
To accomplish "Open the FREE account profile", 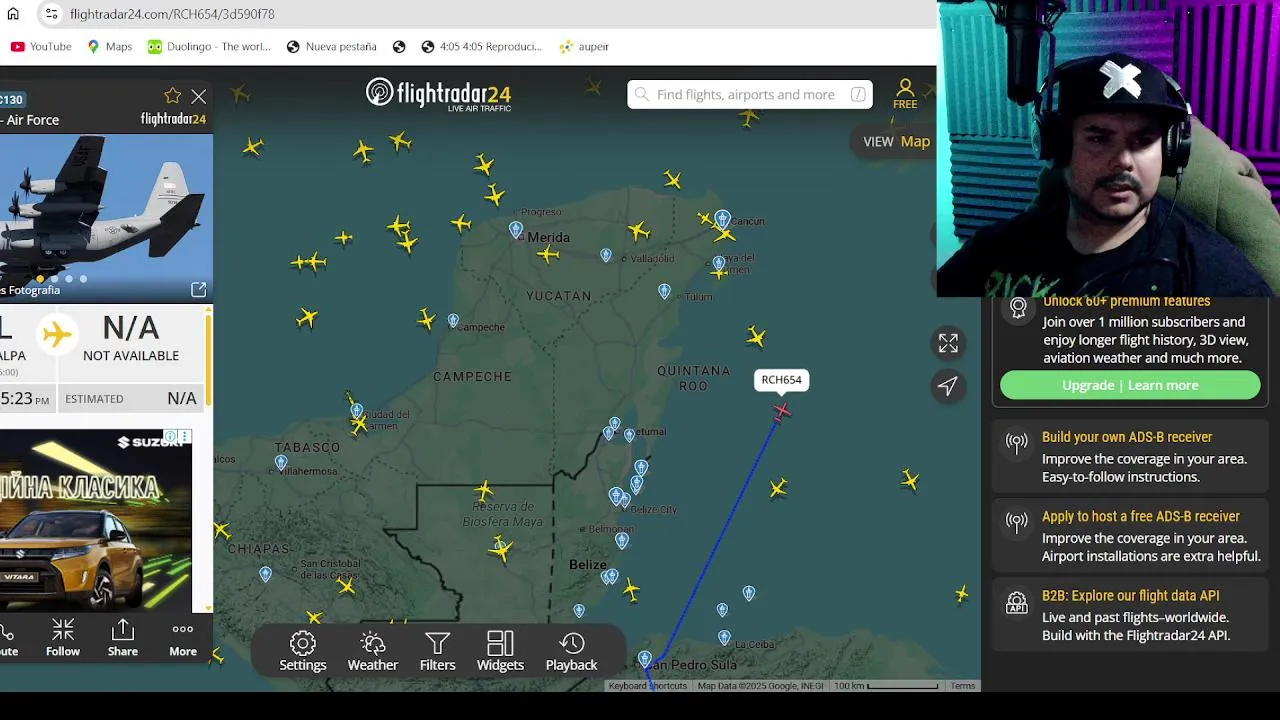I will (905, 94).
